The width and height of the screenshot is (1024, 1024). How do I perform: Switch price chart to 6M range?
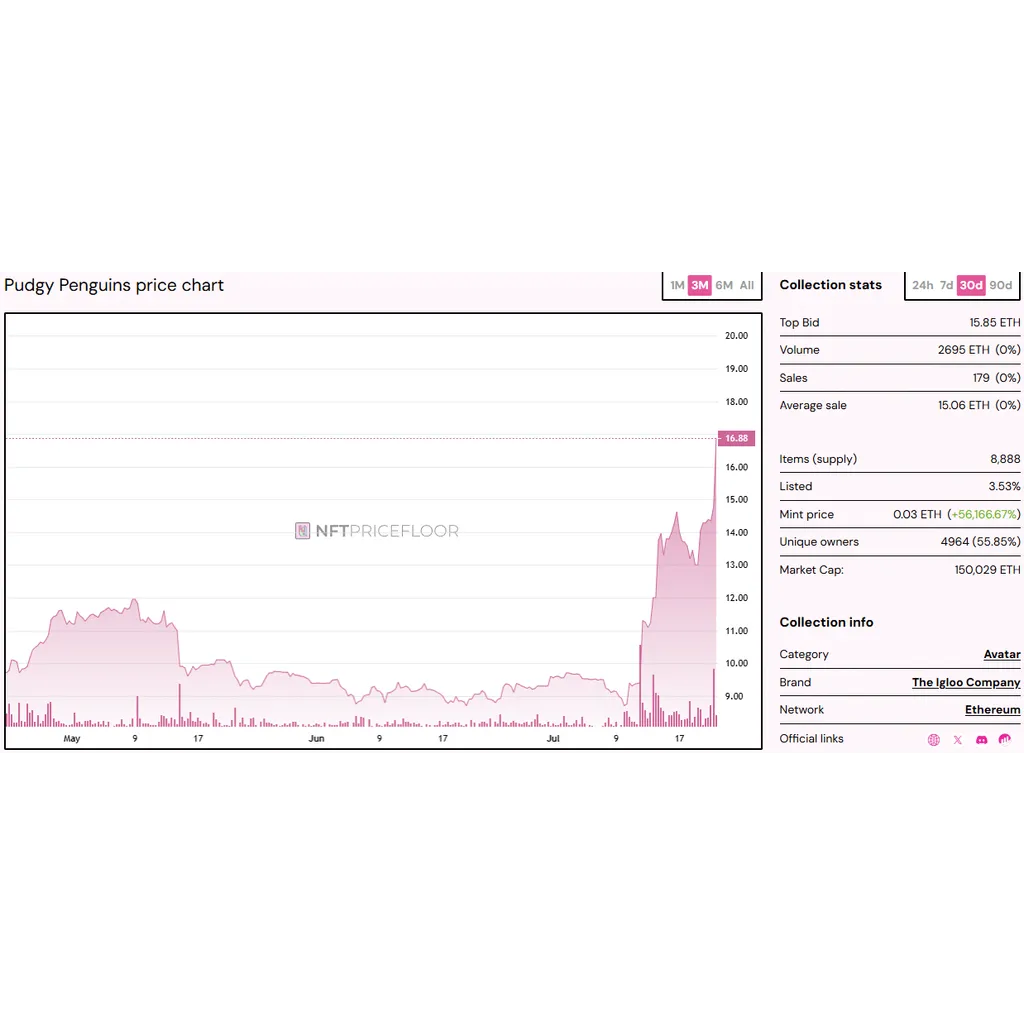pyautogui.click(x=724, y=285)
